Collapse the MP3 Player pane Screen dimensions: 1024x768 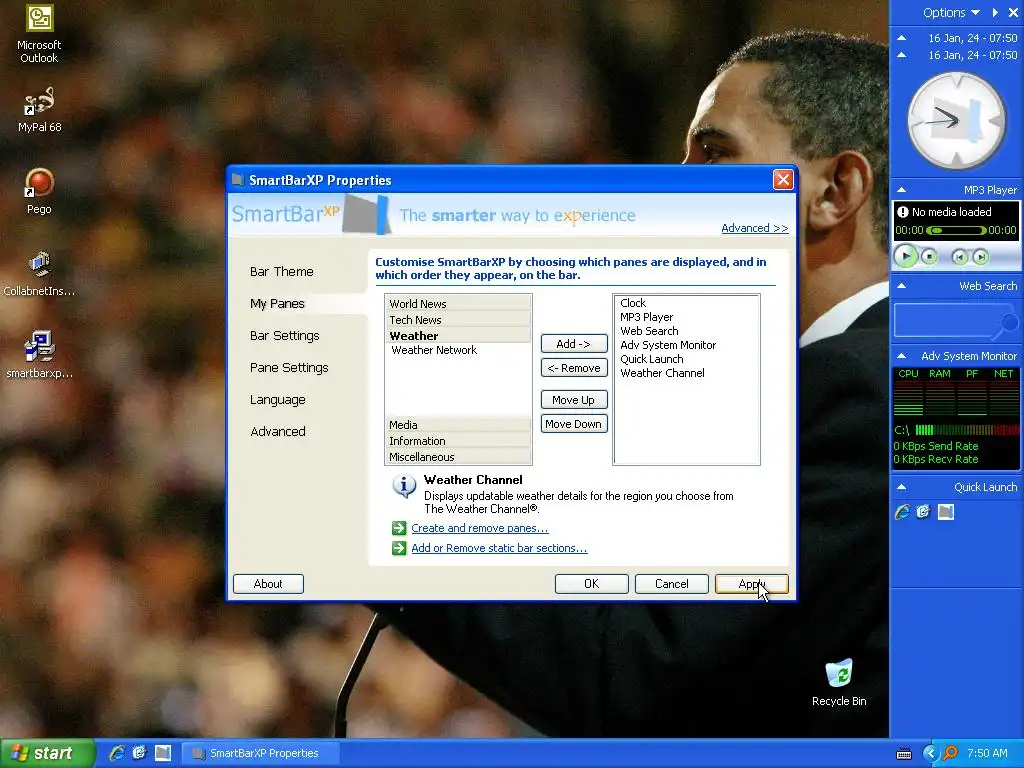click(x=901, y=190)
